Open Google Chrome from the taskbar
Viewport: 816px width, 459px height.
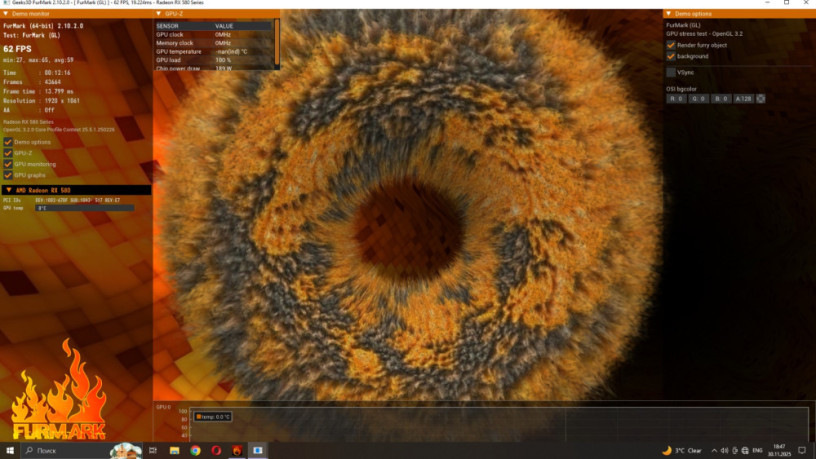click(195, 450)
